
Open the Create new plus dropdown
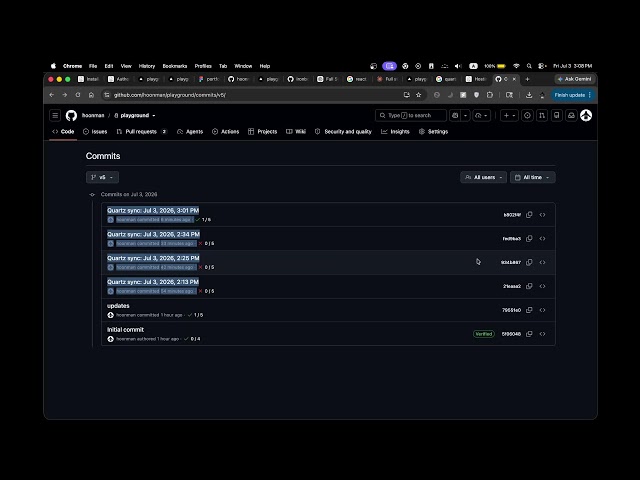tap(509, 116)
